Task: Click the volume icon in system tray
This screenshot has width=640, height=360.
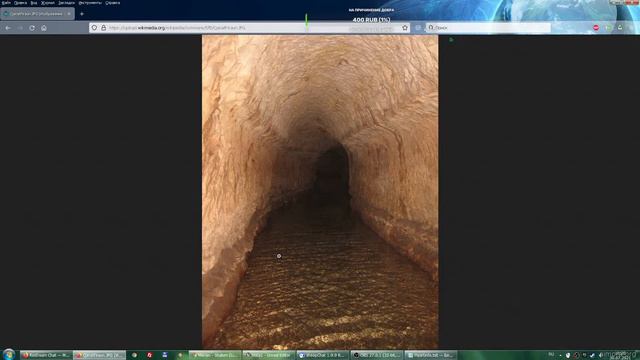Action: [600, 355]
